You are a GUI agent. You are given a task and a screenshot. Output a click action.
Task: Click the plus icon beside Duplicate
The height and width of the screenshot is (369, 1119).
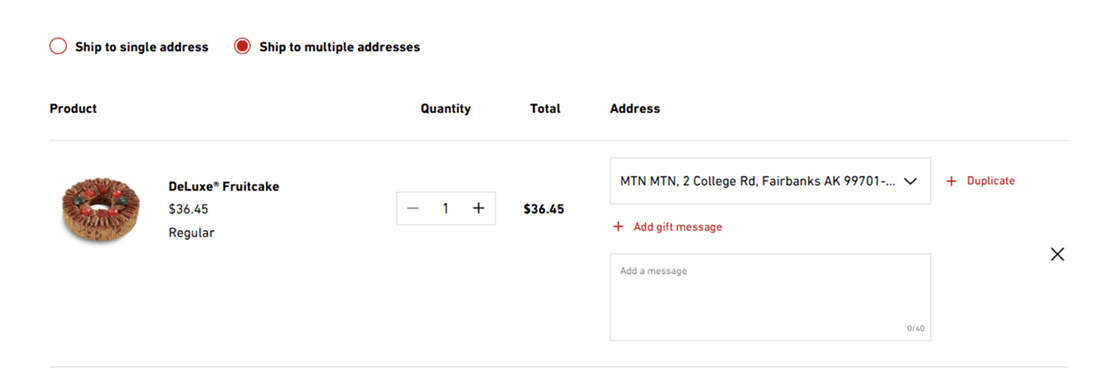pos(951,181)
